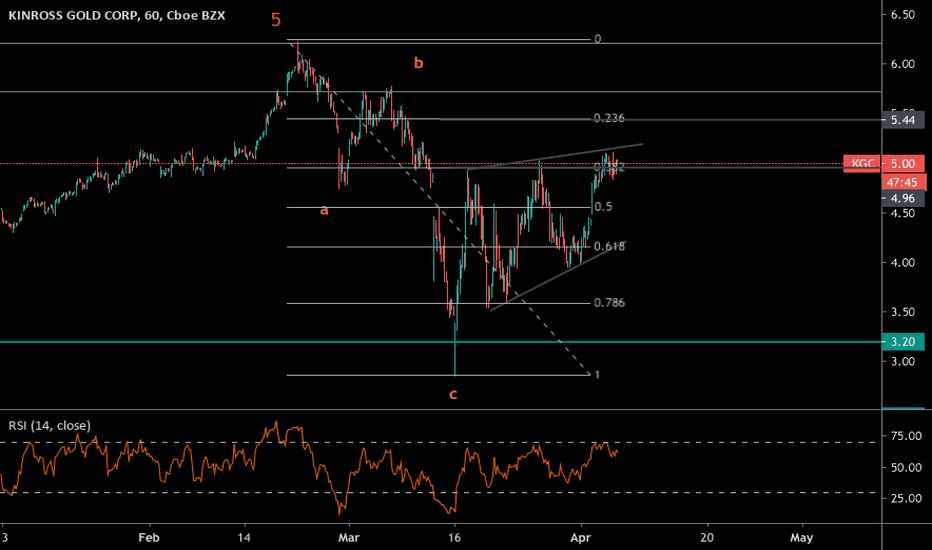Click the 3.50 price scale value
The height and width of the screenshot is (550, 932).
click(x=903, y=312)
